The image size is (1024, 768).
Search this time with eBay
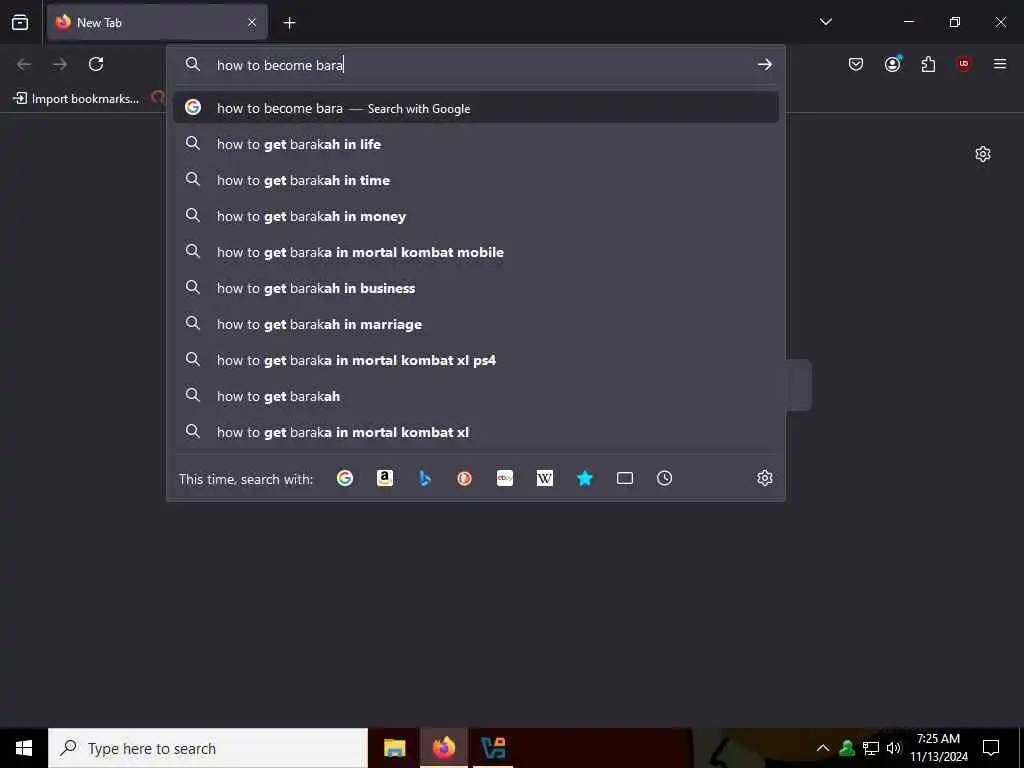(505, 478)
